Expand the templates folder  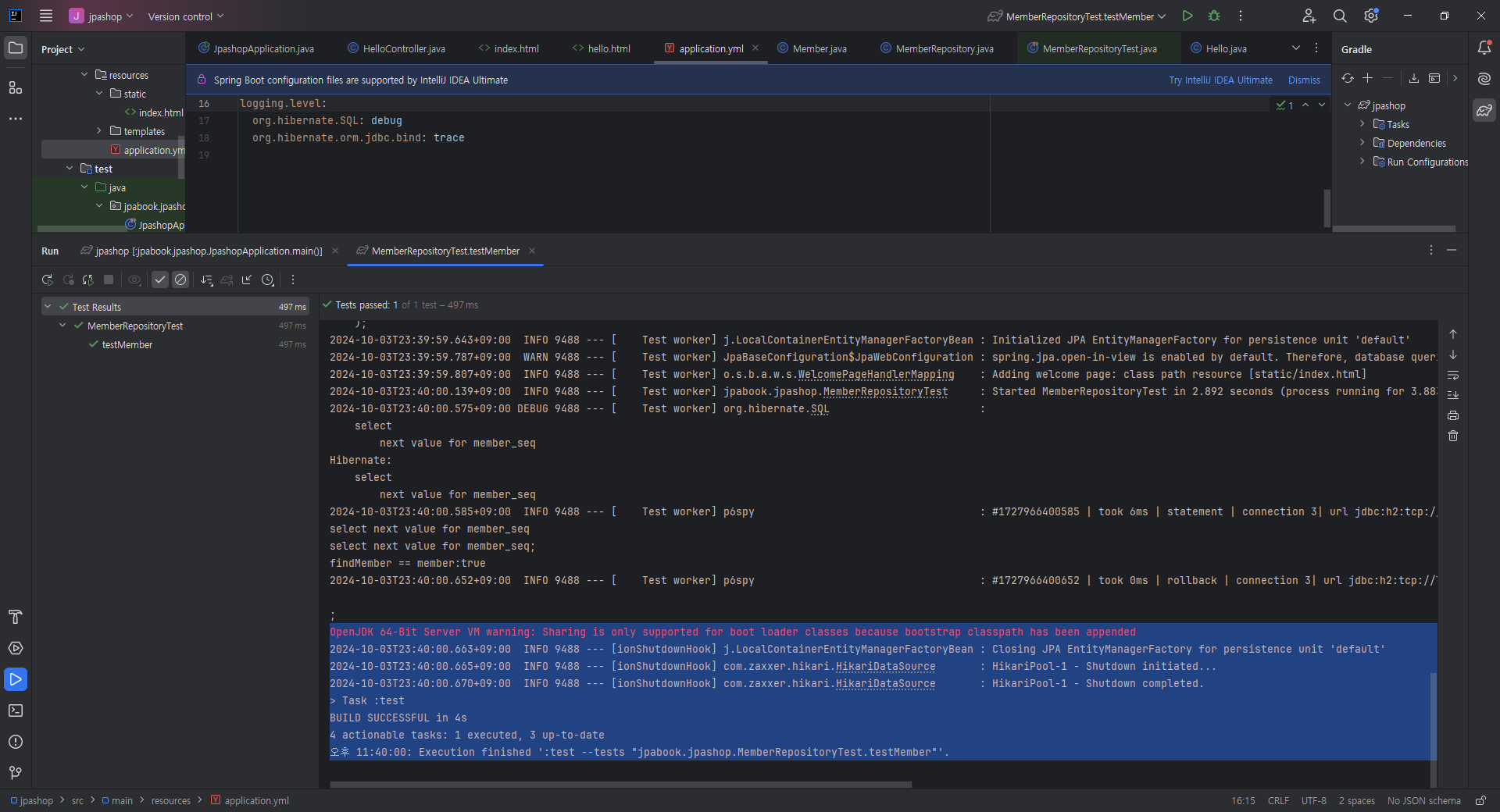click(x=99, y=131)
